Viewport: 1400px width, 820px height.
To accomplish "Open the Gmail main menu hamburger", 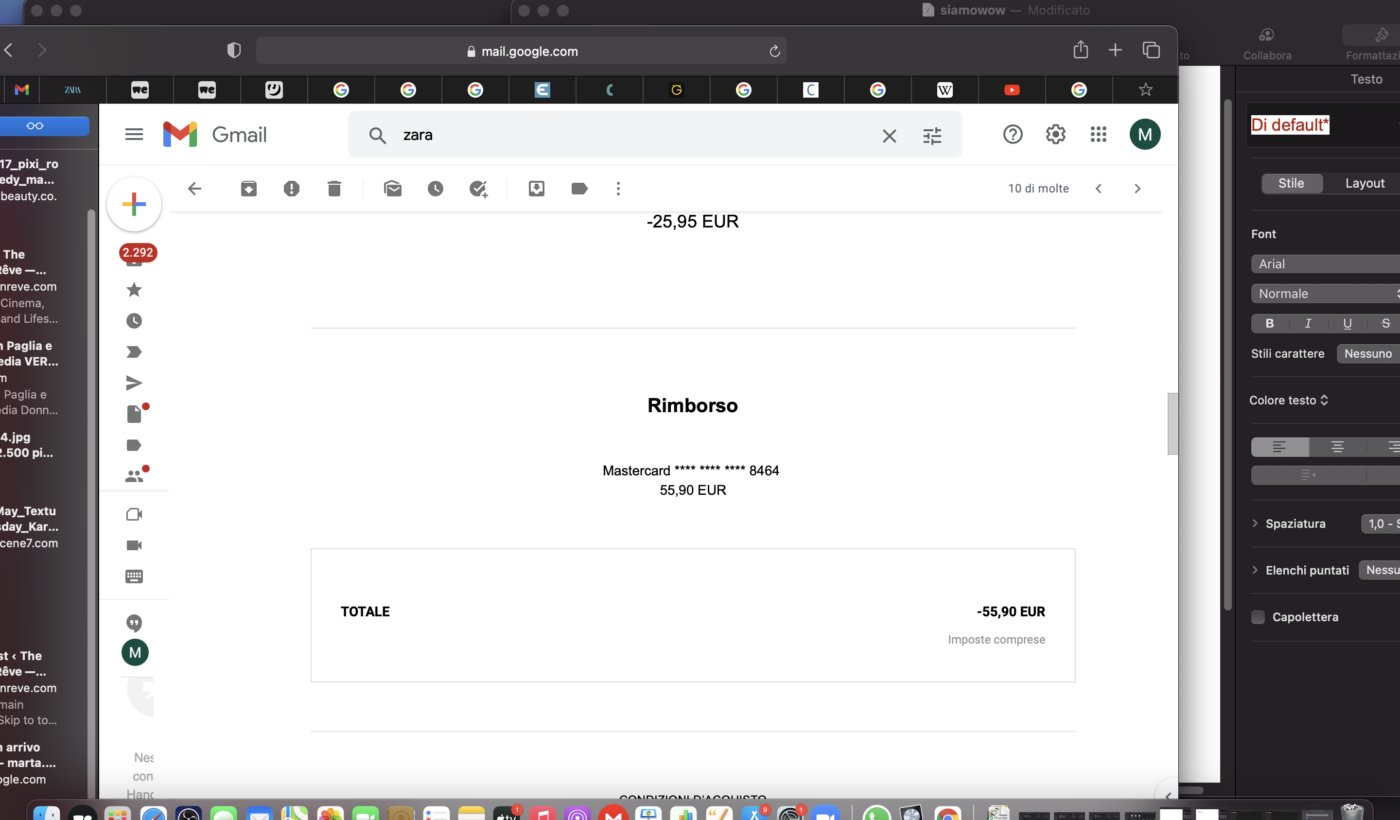I will (134, 134).
